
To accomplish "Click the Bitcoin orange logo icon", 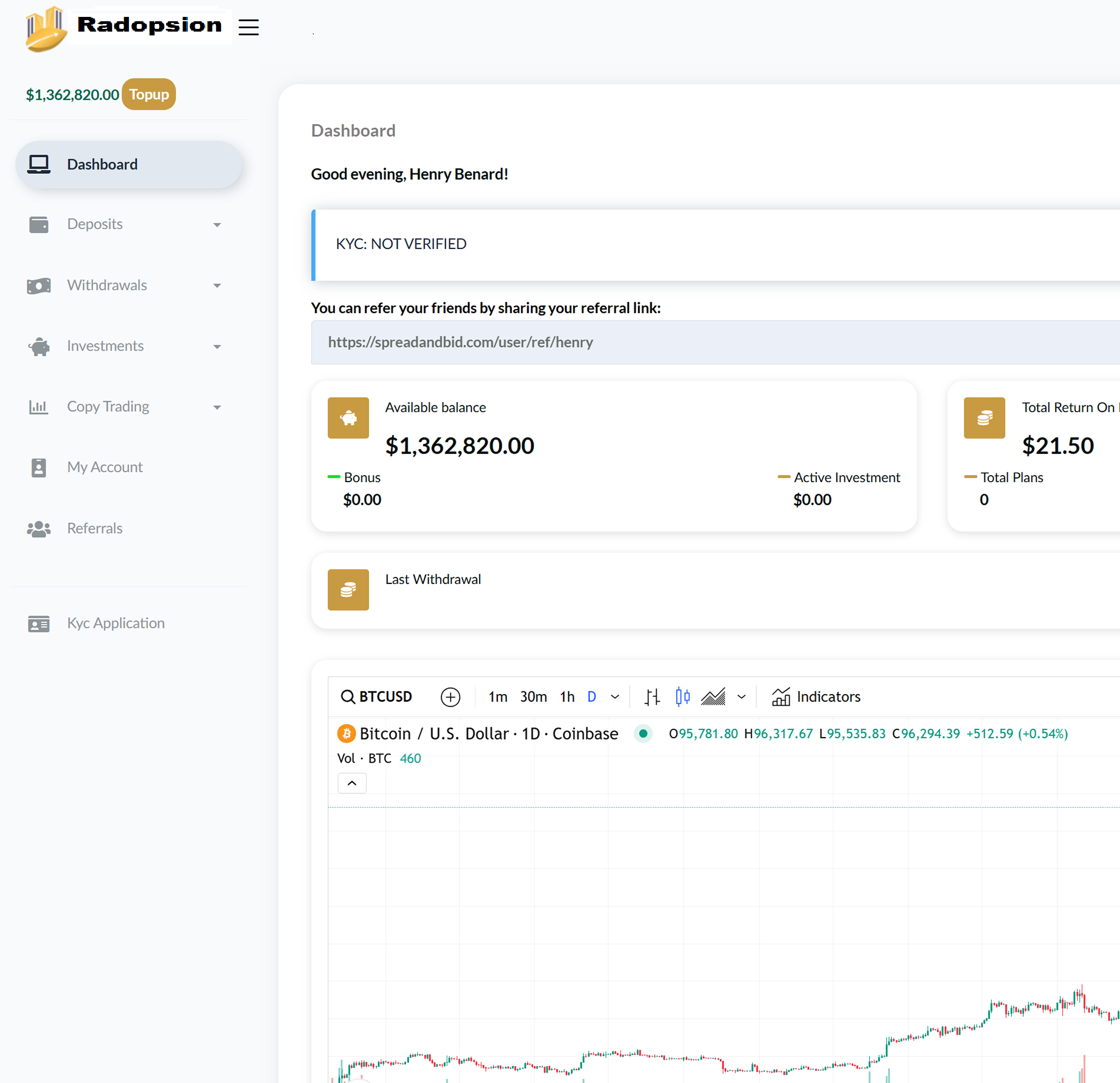I will [x=346, y=733].
